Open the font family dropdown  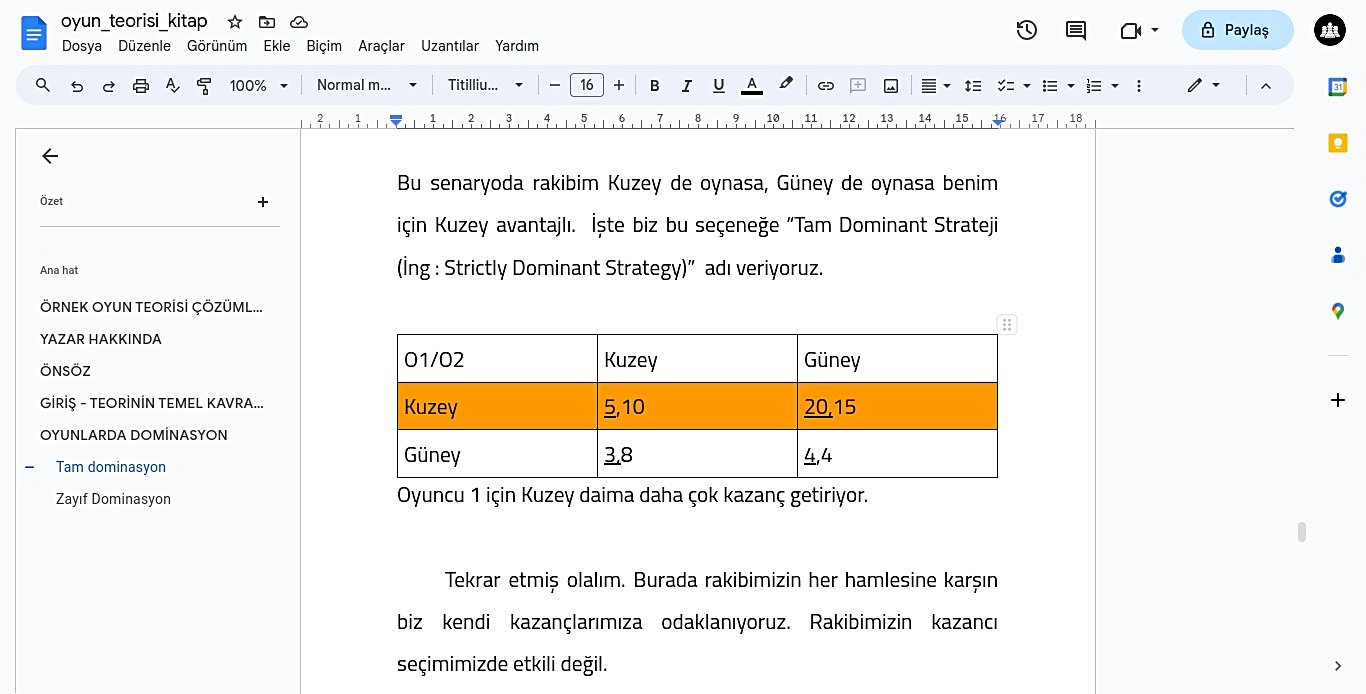point(485,86)
